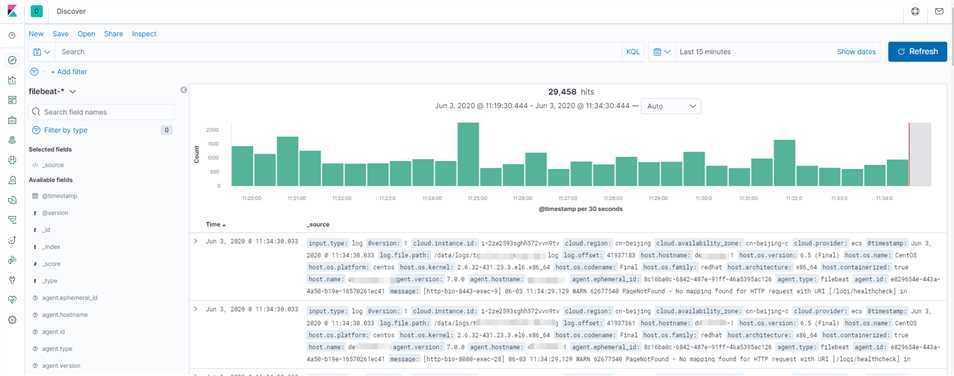Open the Recently viewed clock icon
The height and width of the screenshot is (376, 954).
(x=12, y=36)
